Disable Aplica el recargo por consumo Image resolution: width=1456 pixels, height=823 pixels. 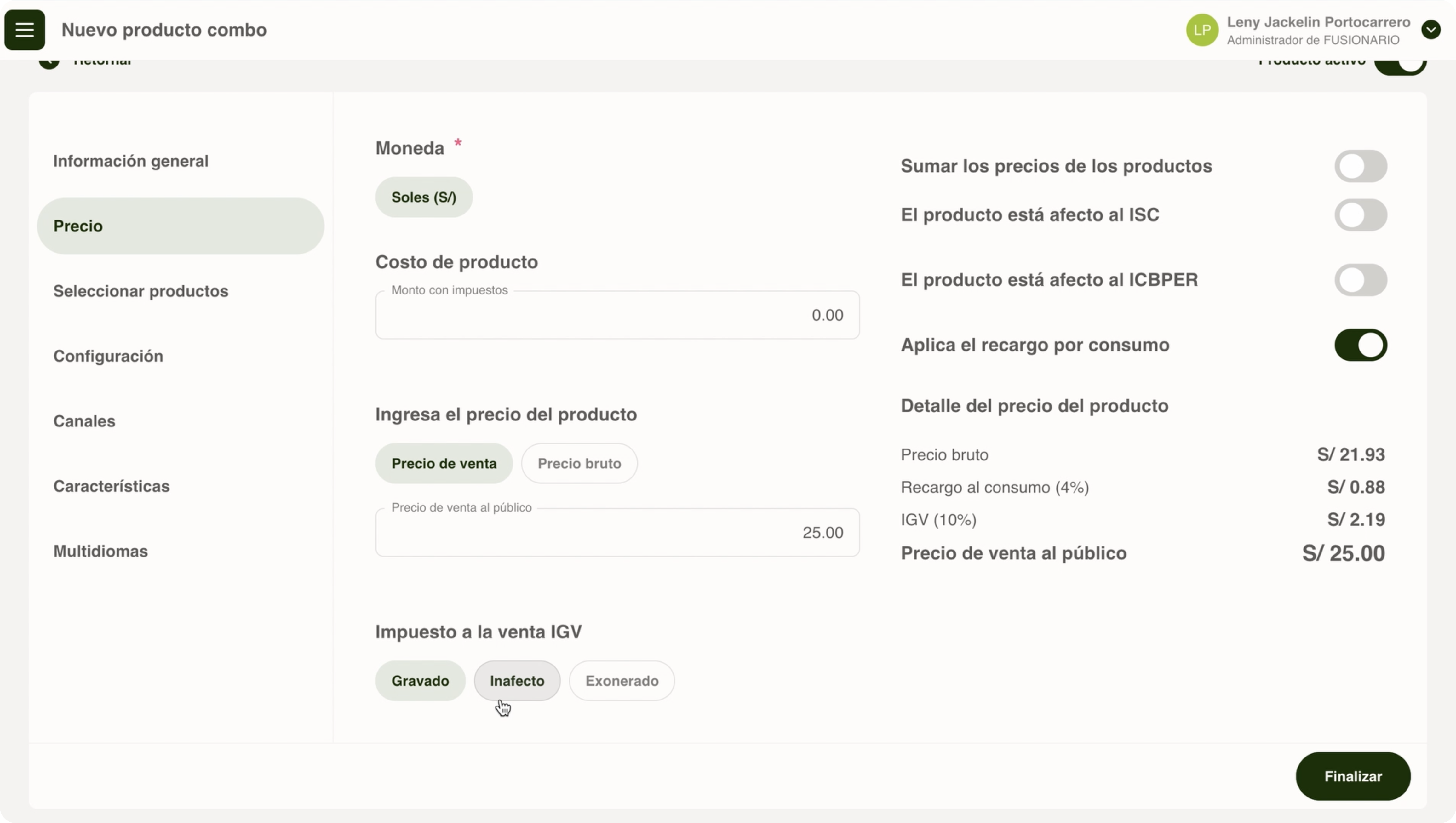pyautogui.click(x=1360, y=345)
